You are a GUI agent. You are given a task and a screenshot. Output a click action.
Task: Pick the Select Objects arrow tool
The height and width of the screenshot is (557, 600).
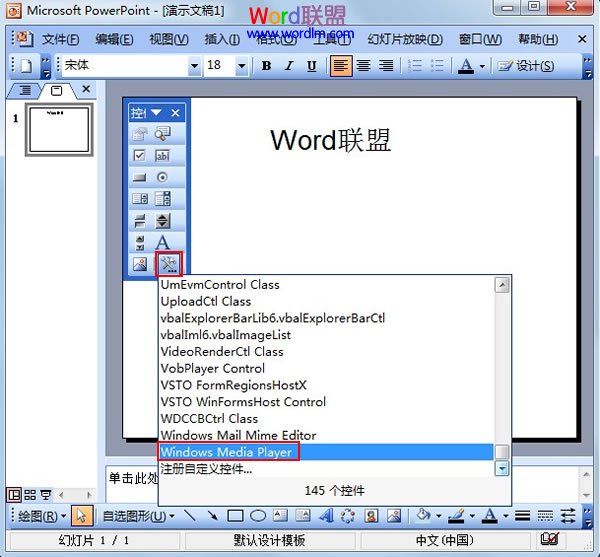pyautogui.click(x=82, y=516)
